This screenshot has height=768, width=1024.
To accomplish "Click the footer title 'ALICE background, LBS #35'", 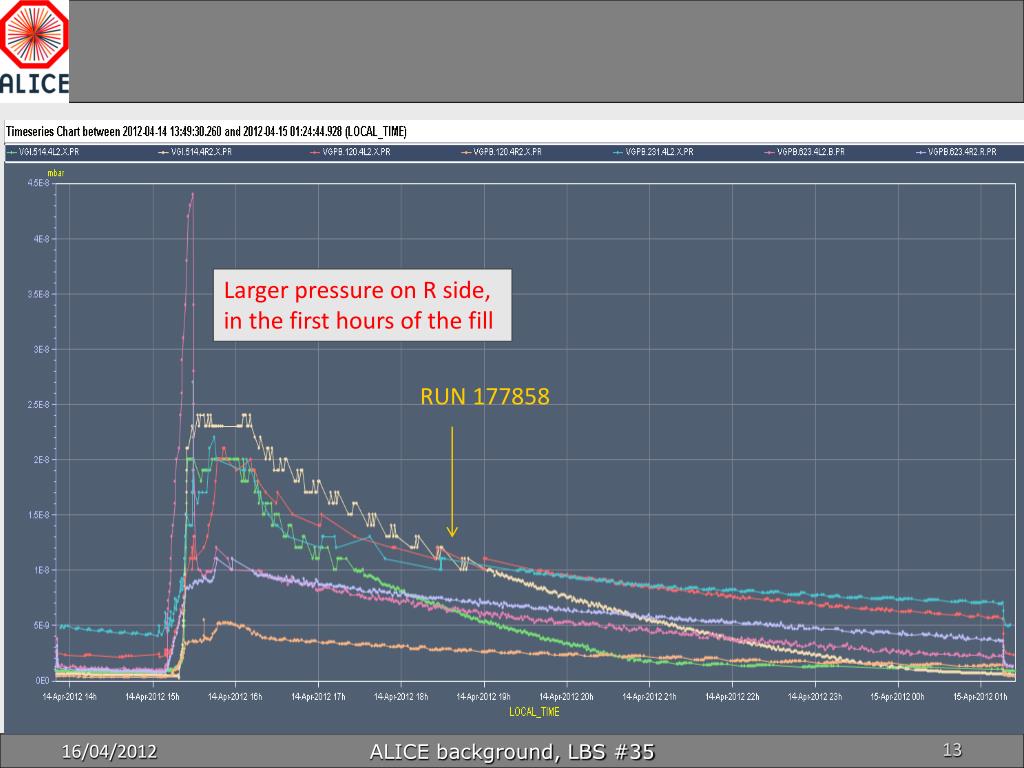I will tap(512, 752).
